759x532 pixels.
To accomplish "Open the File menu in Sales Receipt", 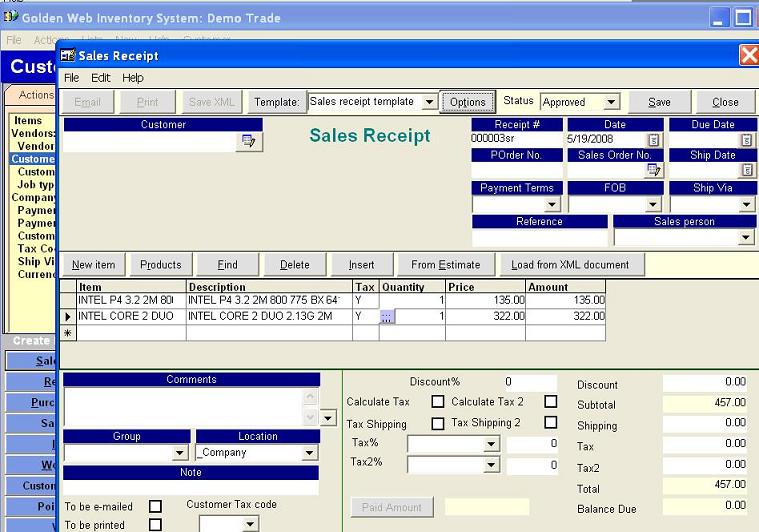I will (72, 78).
